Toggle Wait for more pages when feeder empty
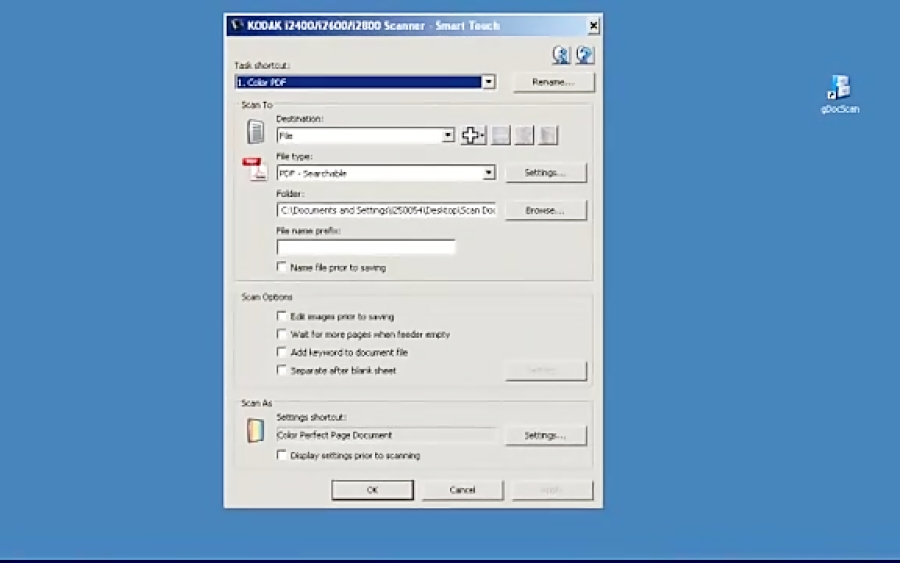Screen dimensions: 900x563 282,334
